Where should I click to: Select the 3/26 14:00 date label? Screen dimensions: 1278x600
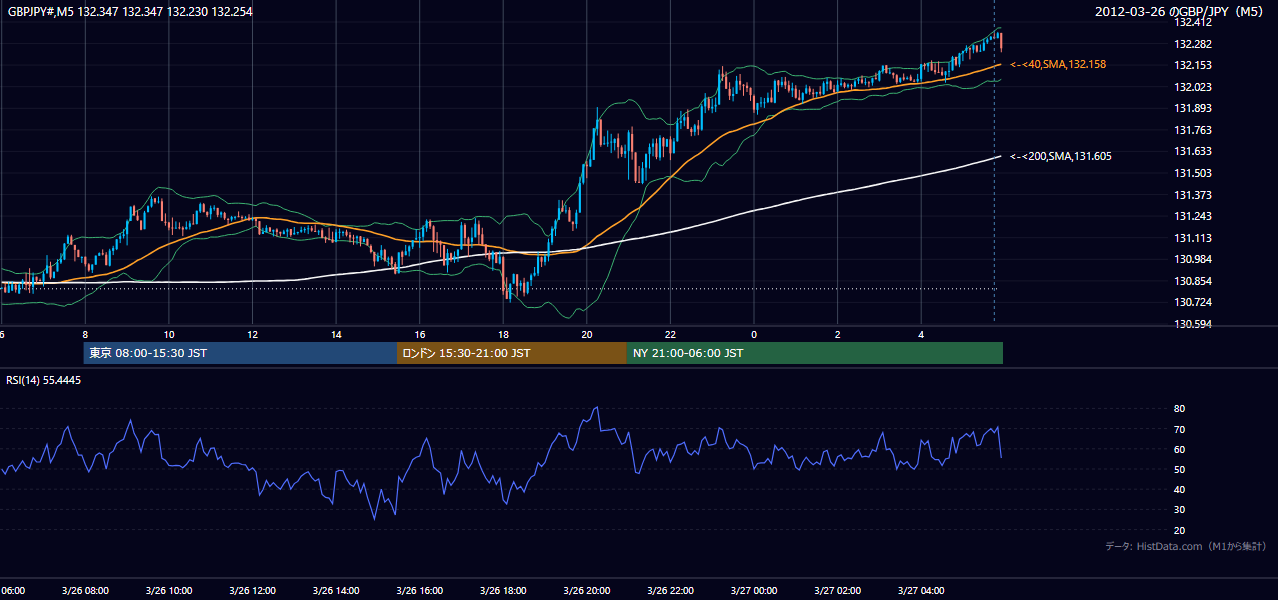point(336,591)
